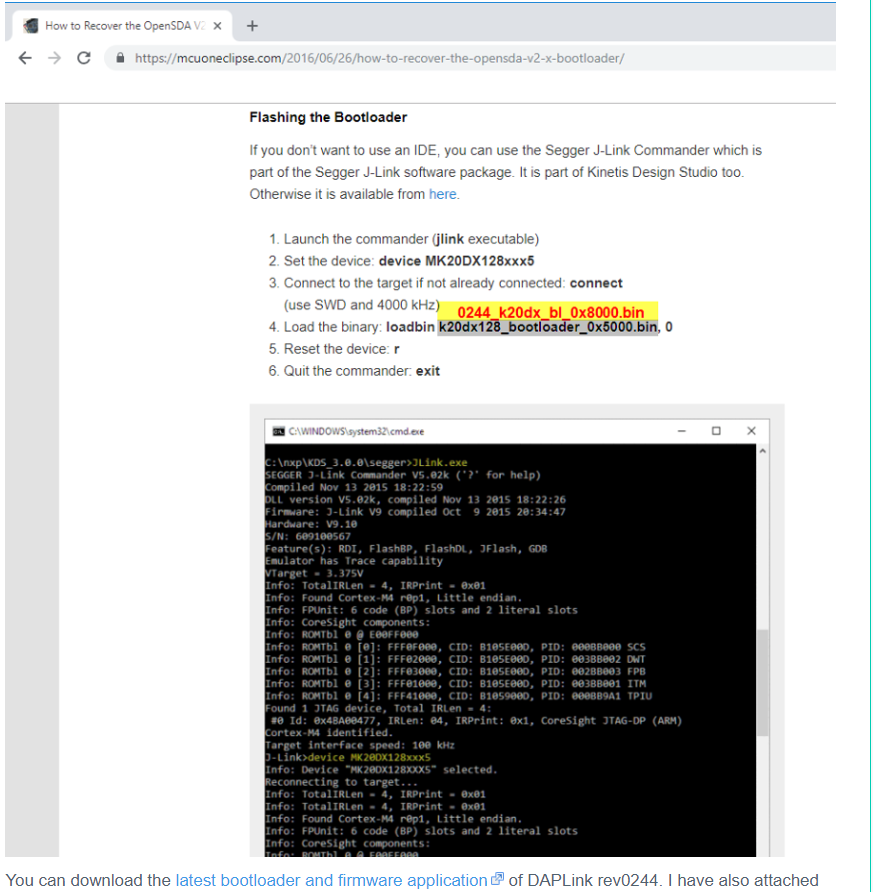Close the OpenSDA recovery tab
Viewport: 873px width, 892px height.
click(x=217, y=26)
